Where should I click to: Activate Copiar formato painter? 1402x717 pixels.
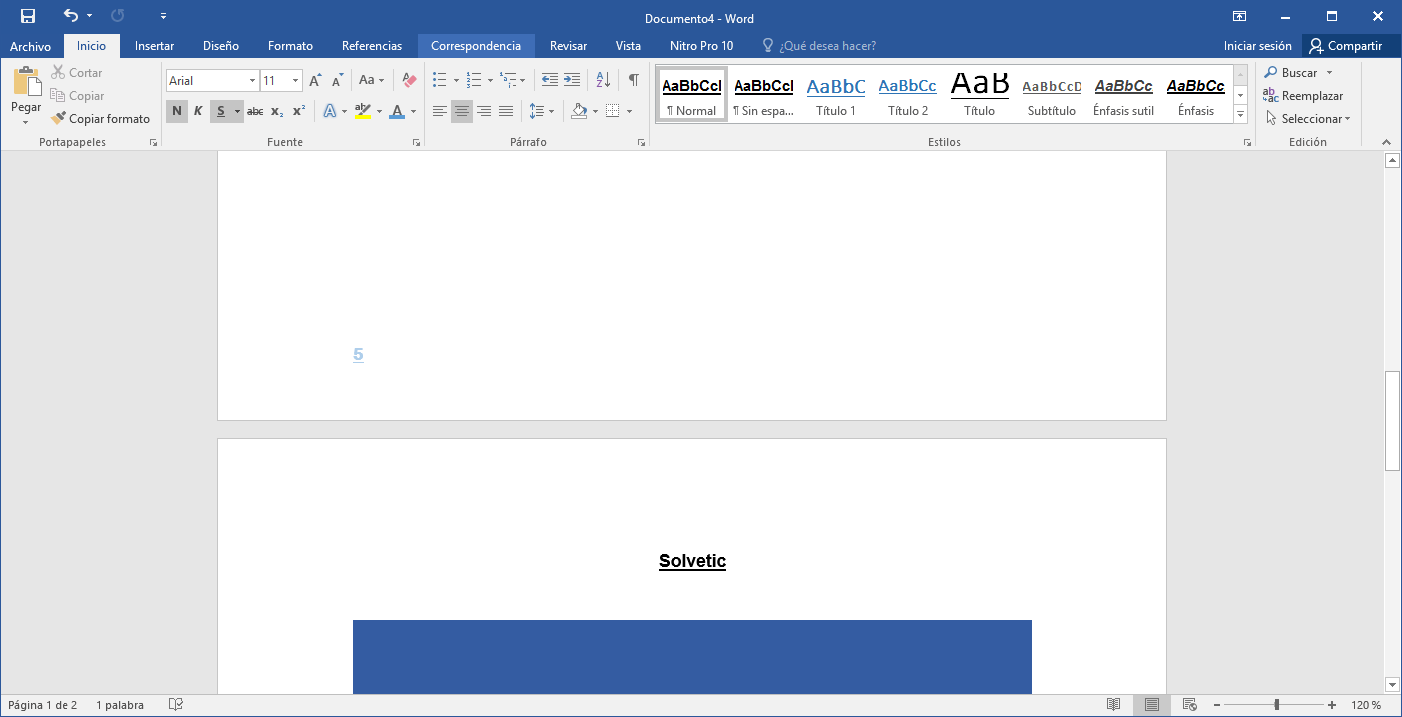[x=100, y=119]
